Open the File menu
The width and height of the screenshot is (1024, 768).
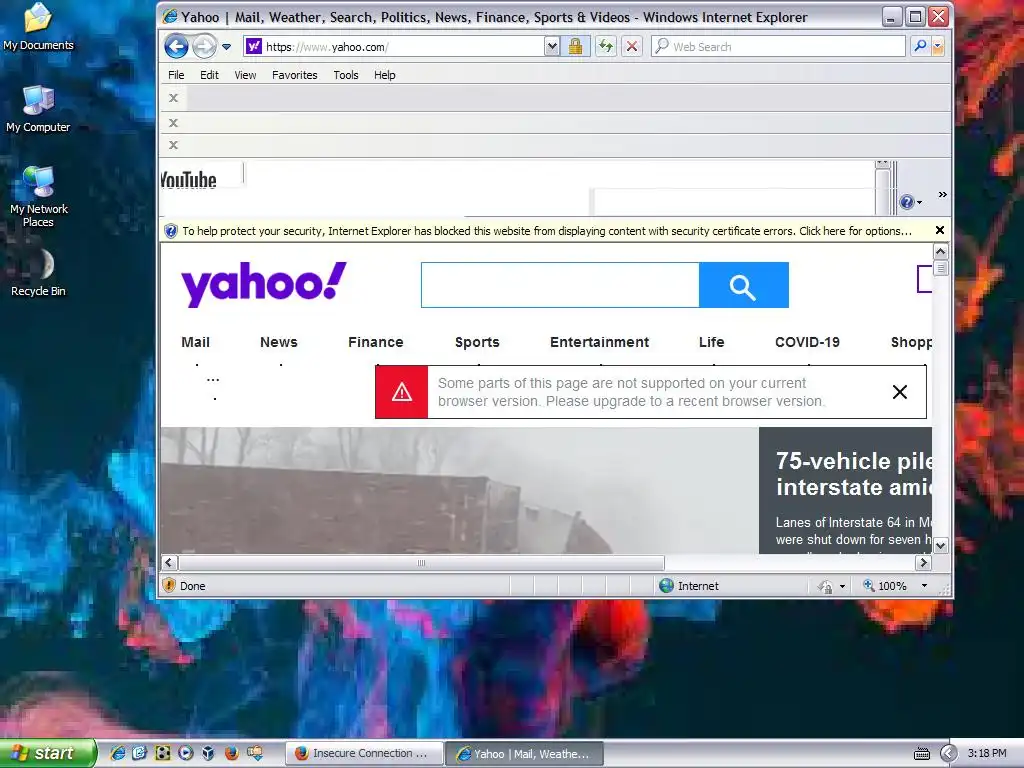176,75
